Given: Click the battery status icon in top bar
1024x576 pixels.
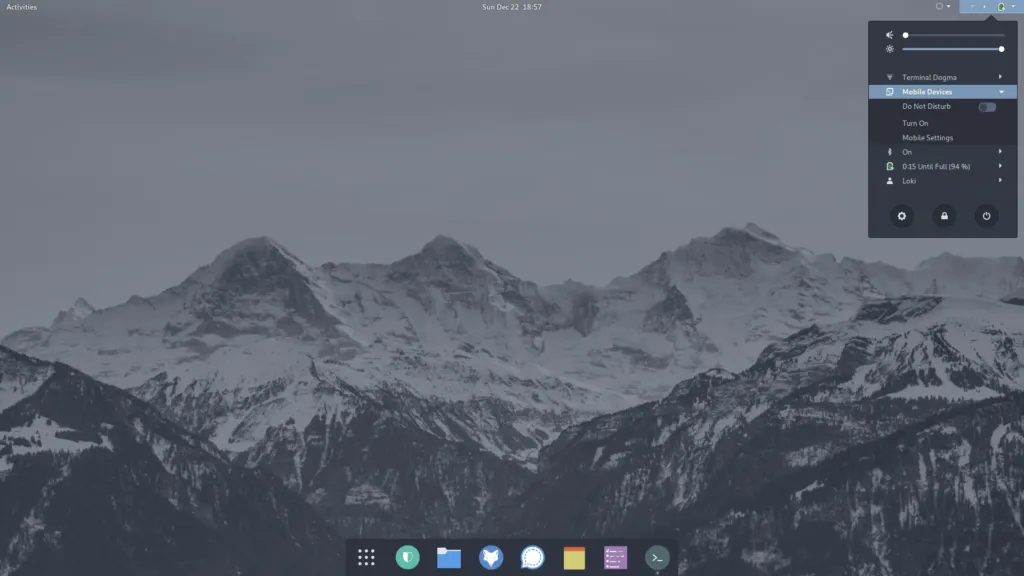Looking at the screenshot, I should coord(1001,7).
